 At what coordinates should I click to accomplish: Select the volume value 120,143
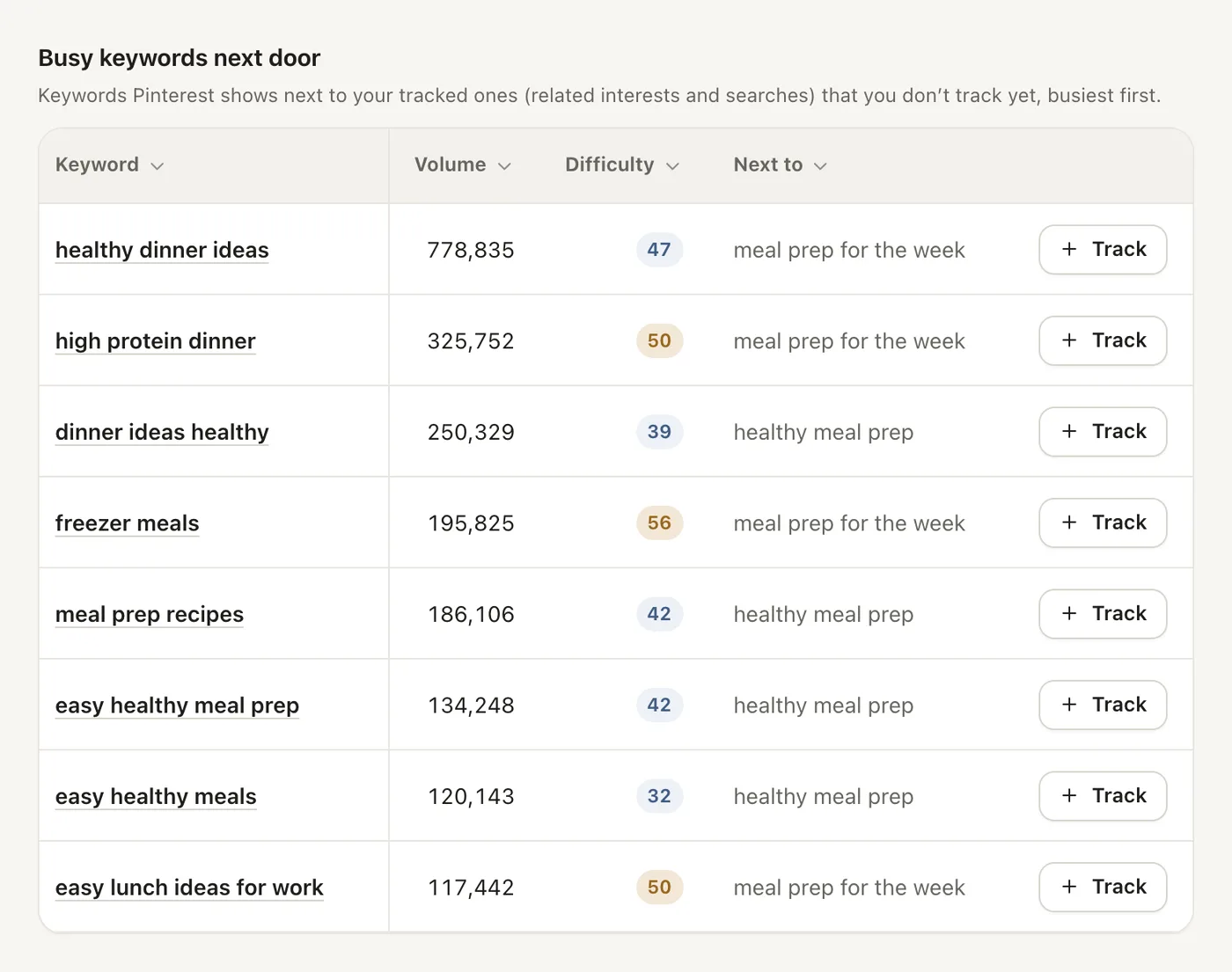[x=471, y=797]
